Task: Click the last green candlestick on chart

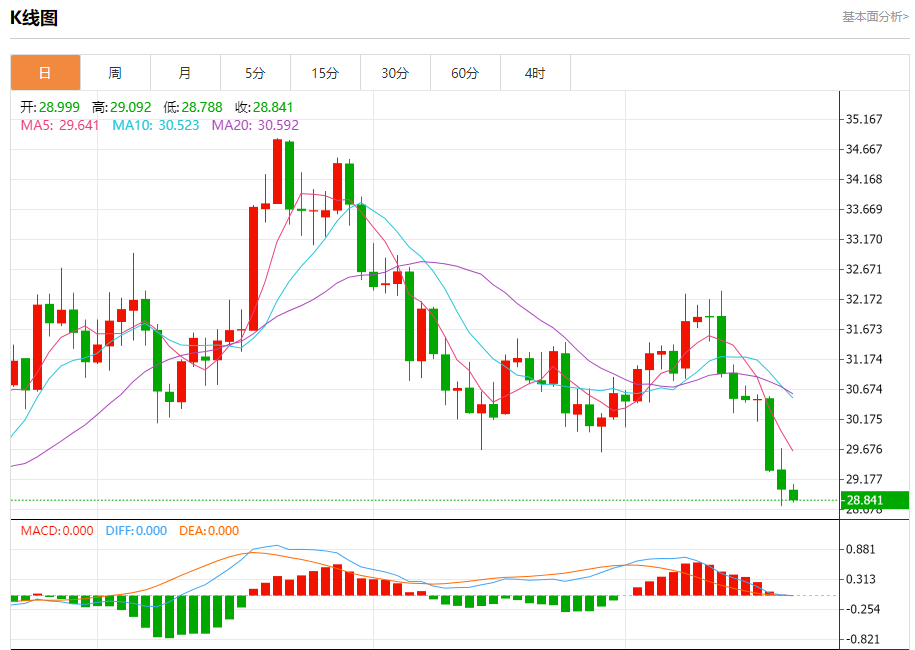Action: (x=794, y=495)
